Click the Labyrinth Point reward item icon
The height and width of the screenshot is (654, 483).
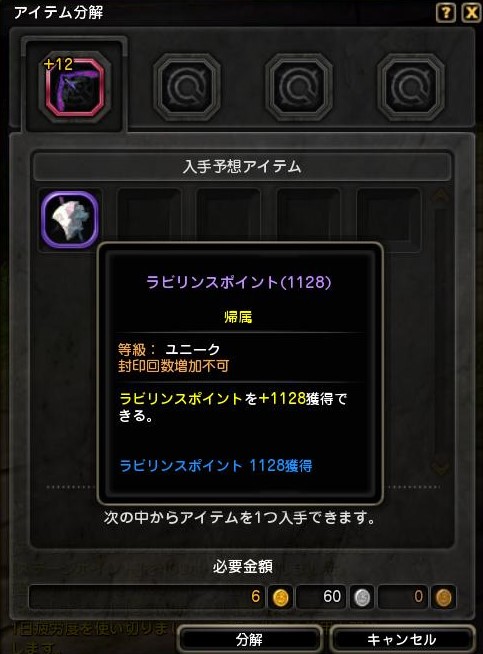tap(70, 219)
